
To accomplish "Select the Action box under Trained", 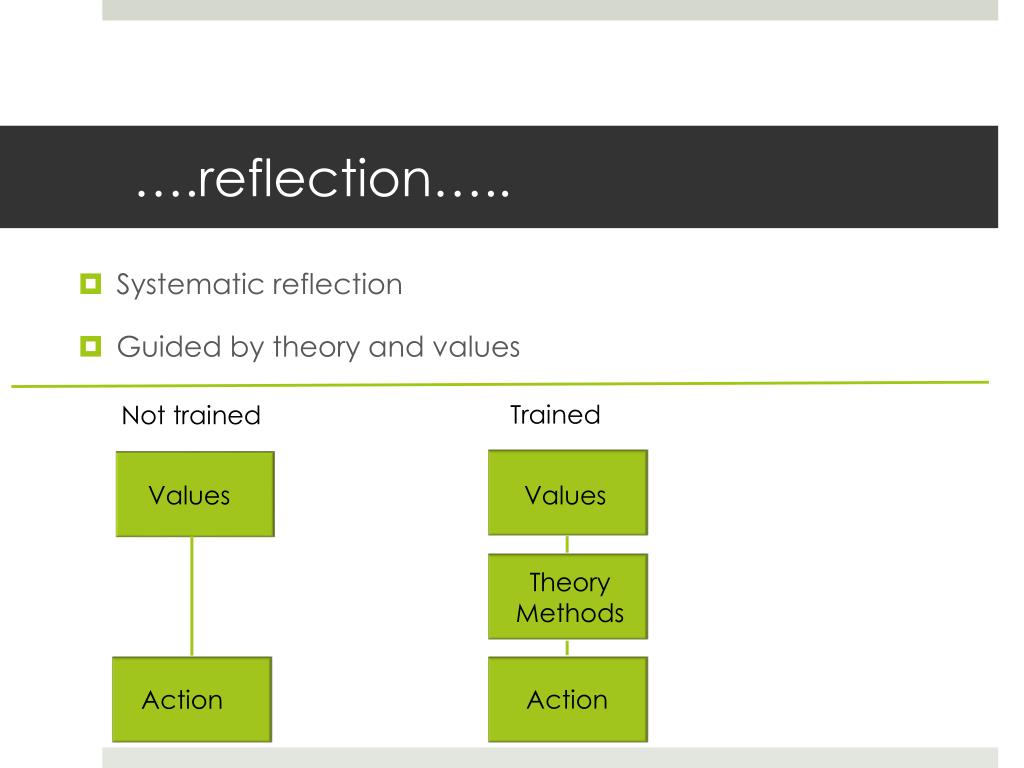I will point(568,699).
